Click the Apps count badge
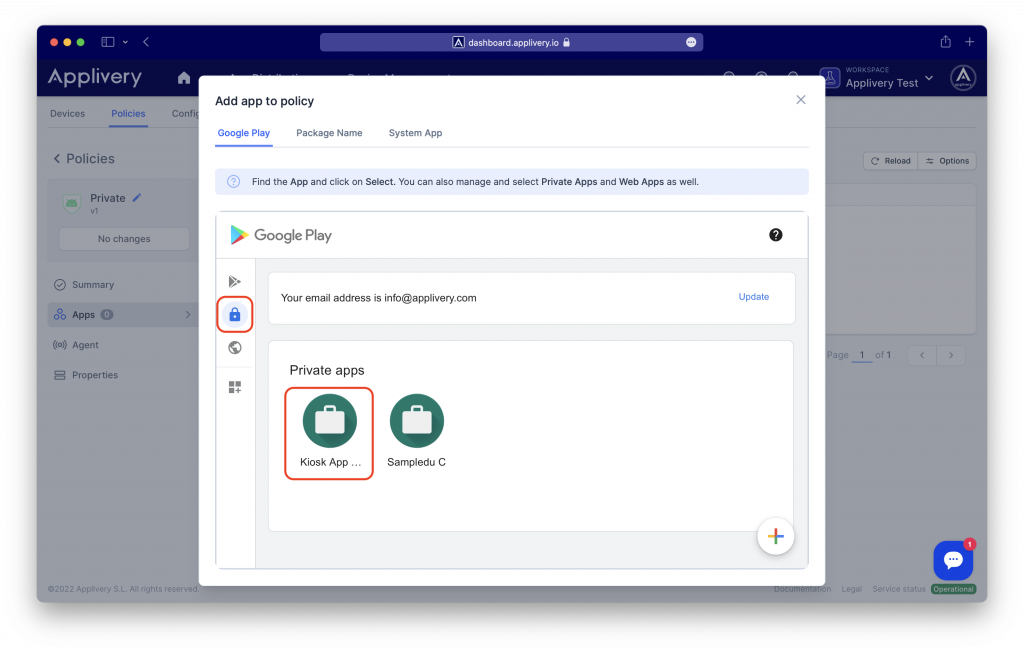 (x=107, y=315)
